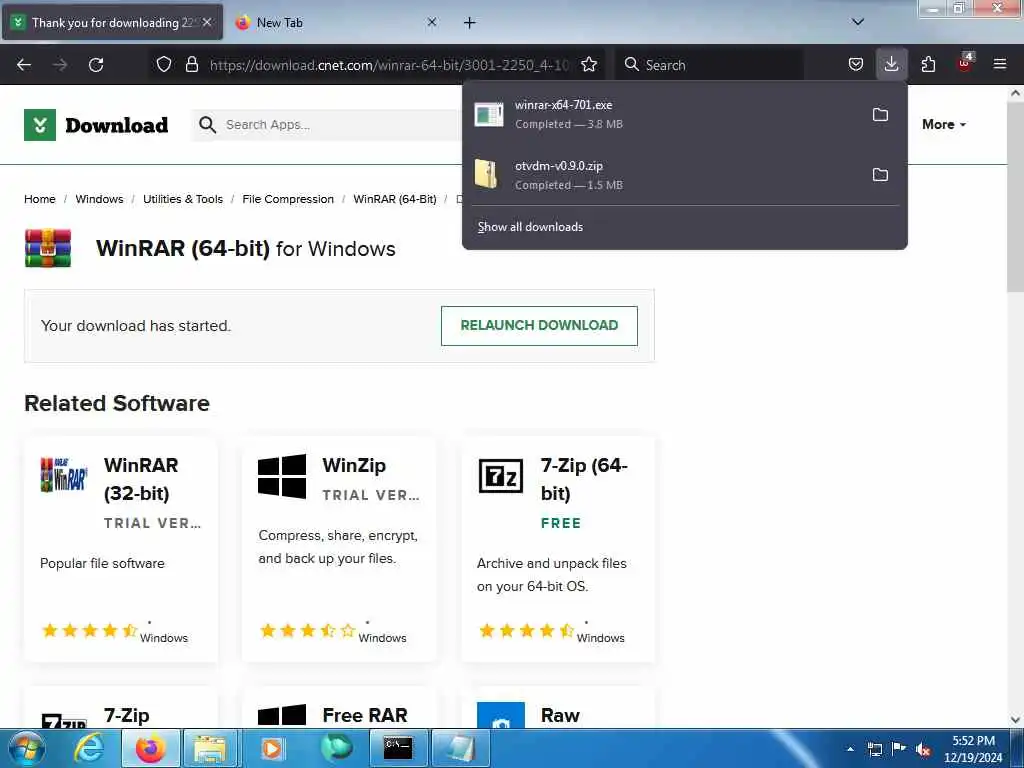Click Show all downloads
The image size is (1024, 768).
530,227
